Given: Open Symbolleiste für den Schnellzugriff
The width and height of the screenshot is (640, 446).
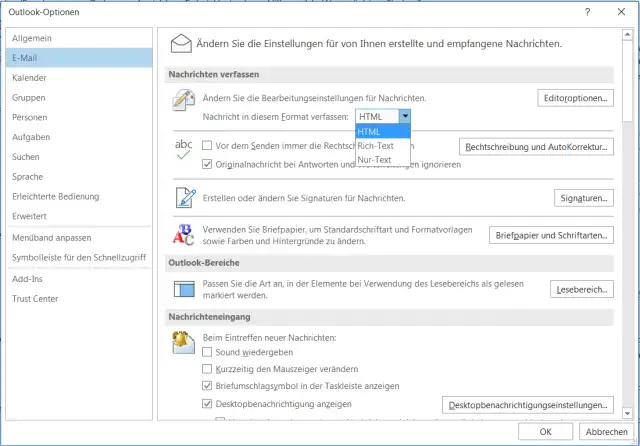Looking at the screenshot, I should pos(79,257).
